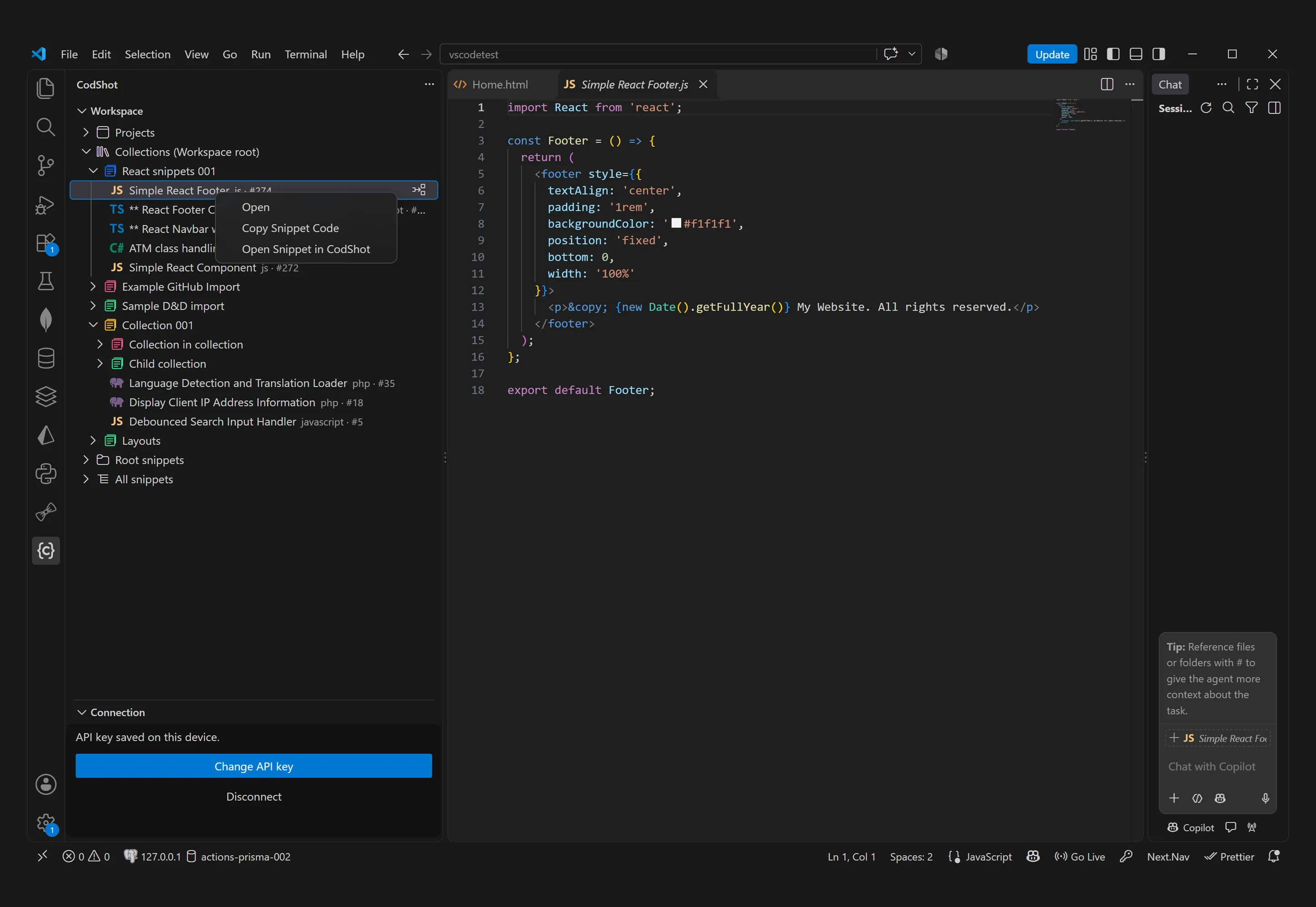Choose Open Snippet in CodShot

click(x=306, y=249)
